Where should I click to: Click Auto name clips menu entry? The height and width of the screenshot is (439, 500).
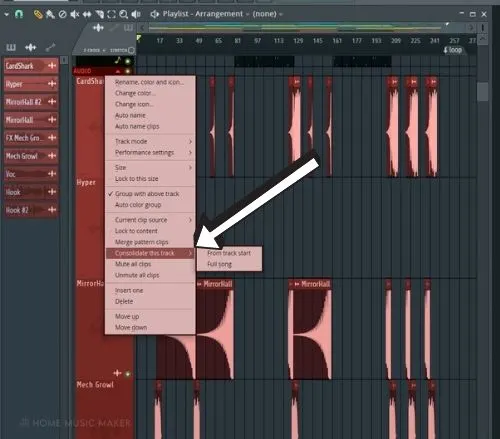[x=150, y=126]
